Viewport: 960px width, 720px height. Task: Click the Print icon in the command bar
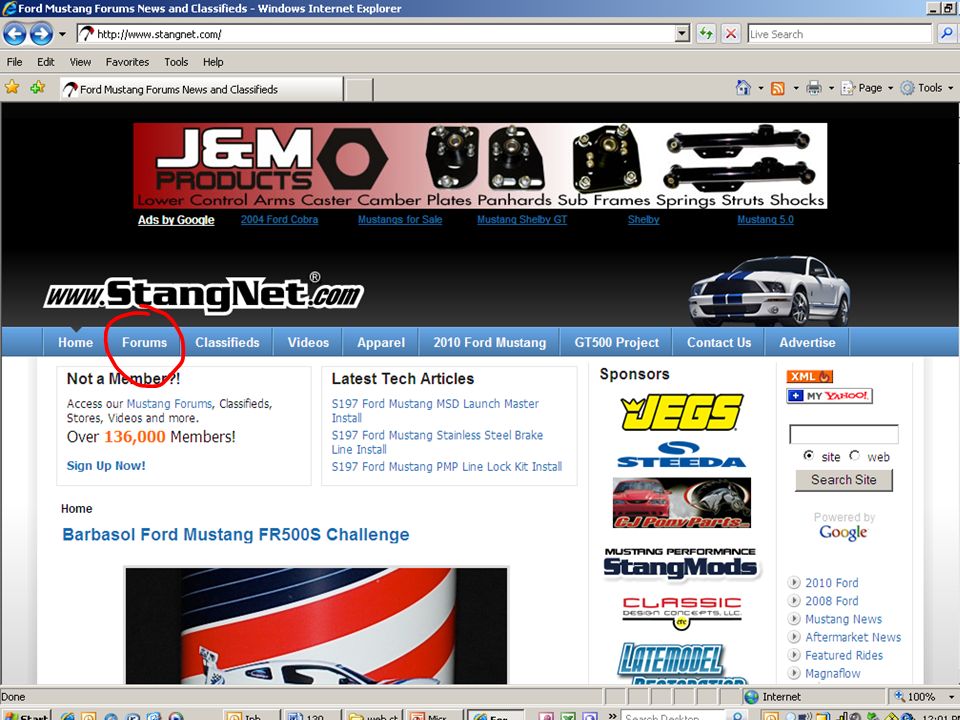814,88
